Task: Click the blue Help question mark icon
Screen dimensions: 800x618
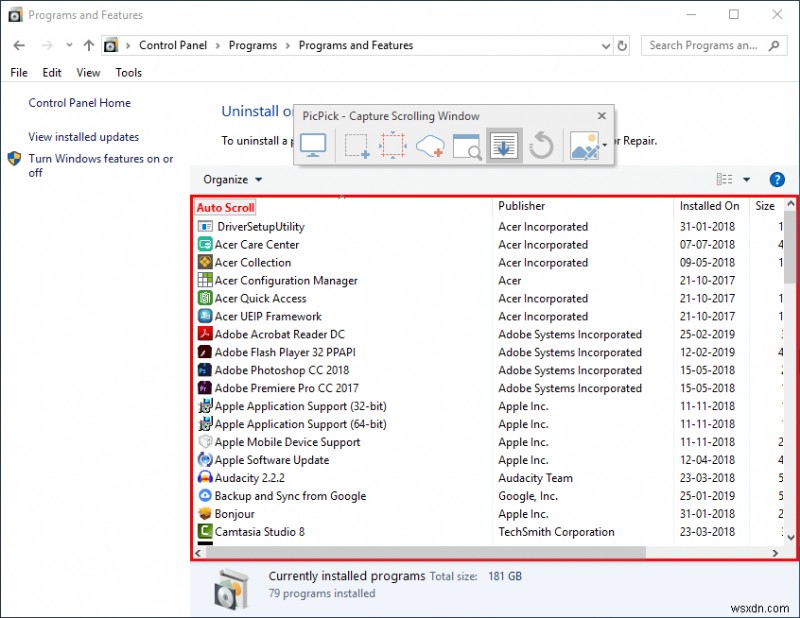Action: point(777,179)
